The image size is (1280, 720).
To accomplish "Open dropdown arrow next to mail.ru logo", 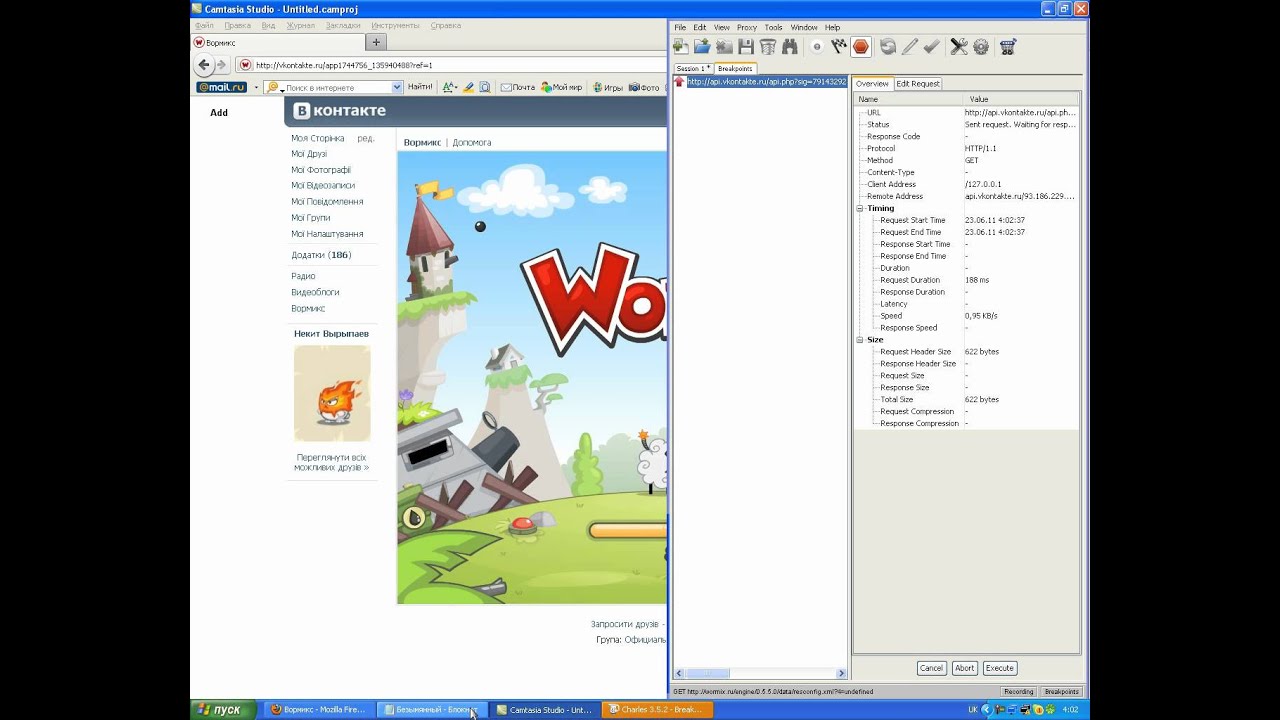I will tap(256, 87).
